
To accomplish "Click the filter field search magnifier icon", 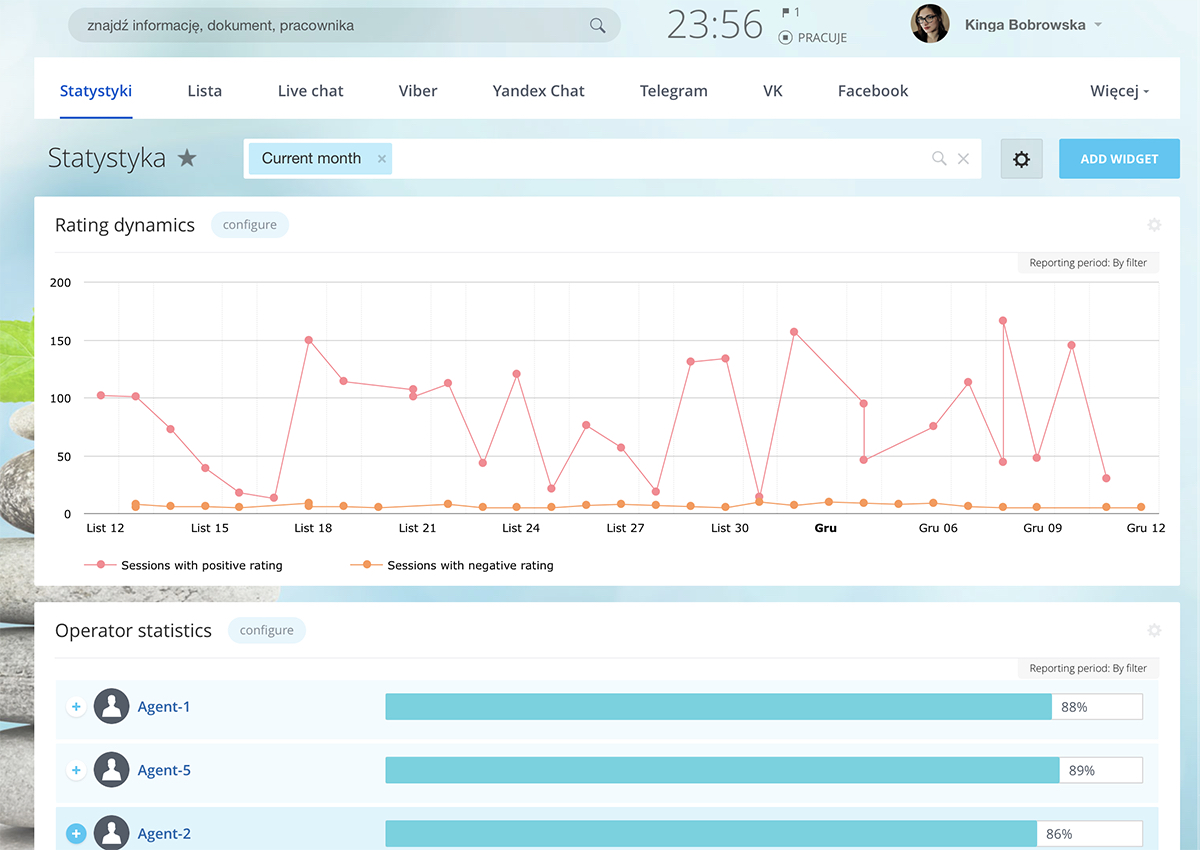I will tap(939, 158).
